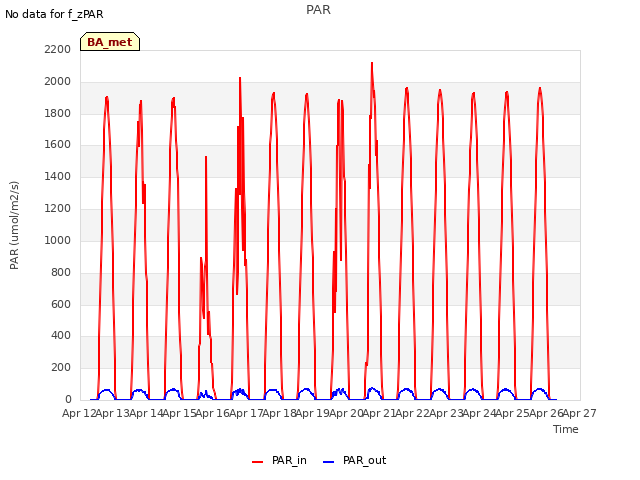Click the y-axis label 600
The width and height of the screenshot is (640, 480).
61,304
